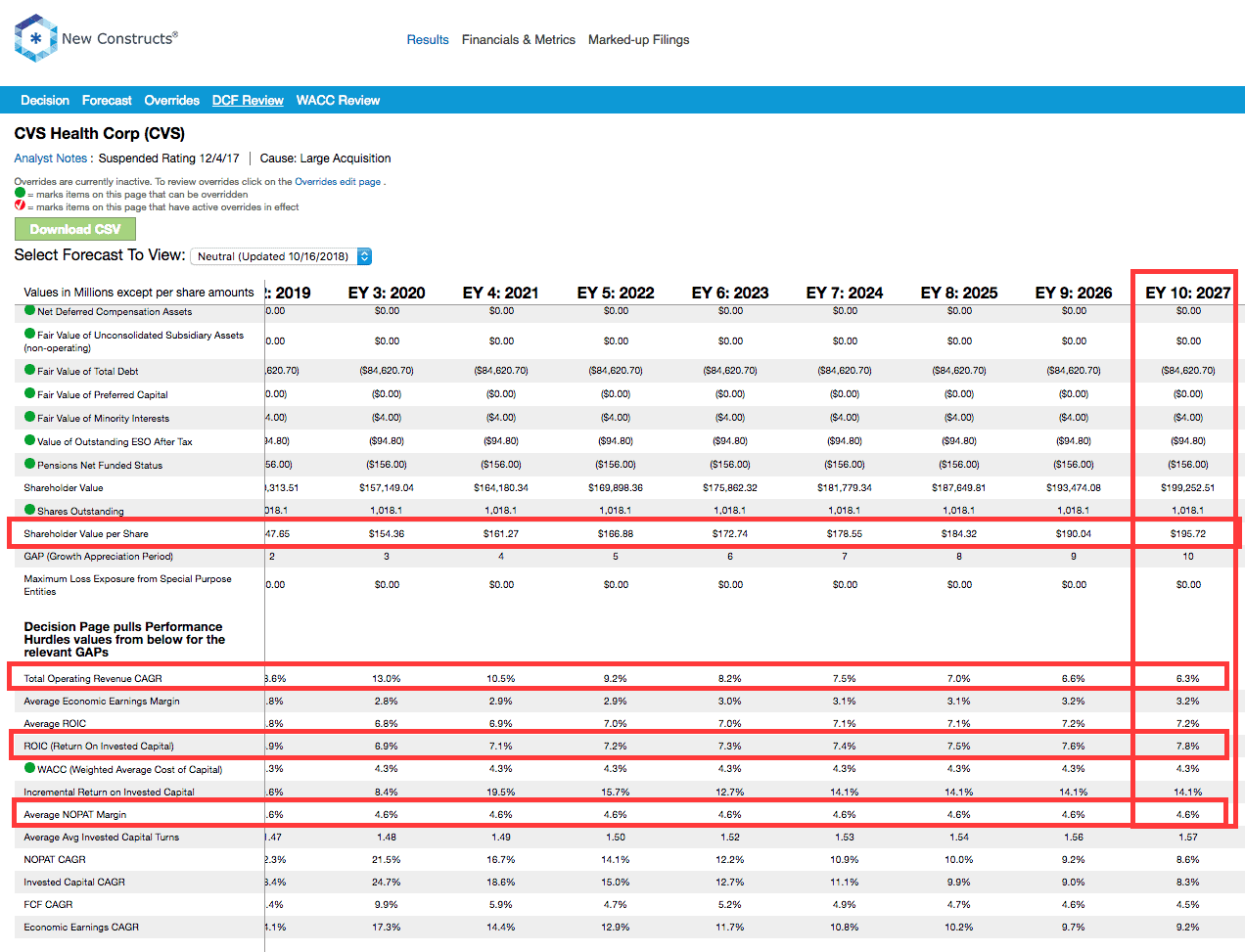Image resolution: width=1245 pixels, height=952 pixels.
Task: Go to Financials & Metrics tab
Action: [519, 40]
